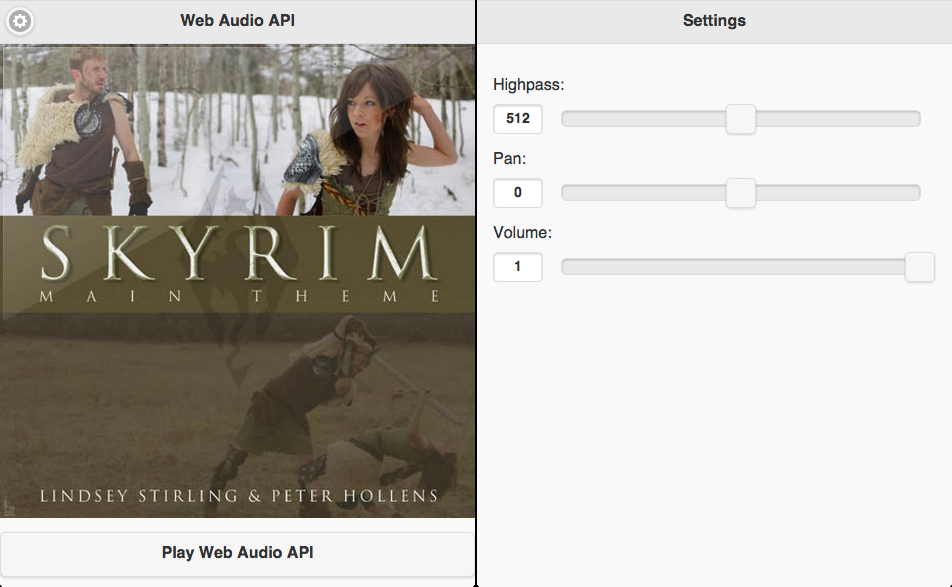Viewport: 952px width, 587px height.
Task: Click the Play Web Audio API button
Action: (x=237, y=553)
